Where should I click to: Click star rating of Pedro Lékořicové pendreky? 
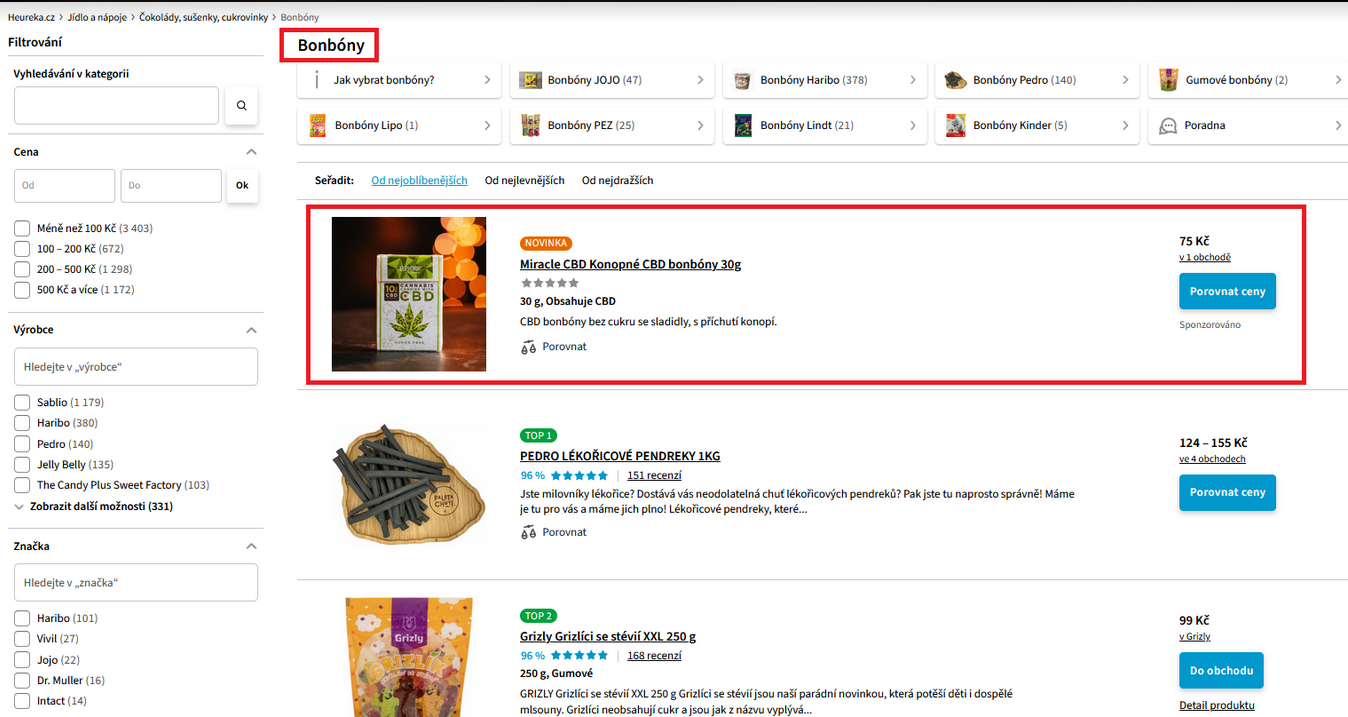click(x=579, y=475)
